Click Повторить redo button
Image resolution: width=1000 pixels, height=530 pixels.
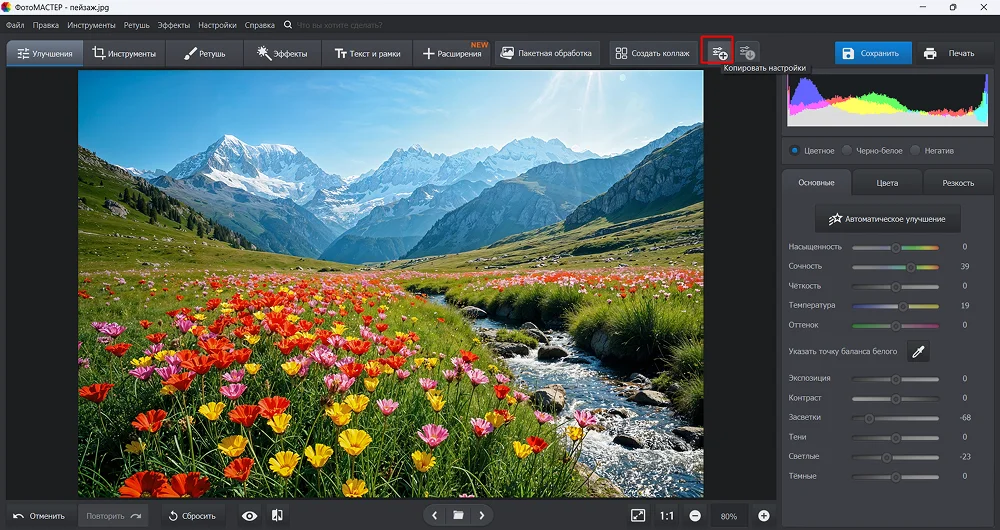pos(114,516)
